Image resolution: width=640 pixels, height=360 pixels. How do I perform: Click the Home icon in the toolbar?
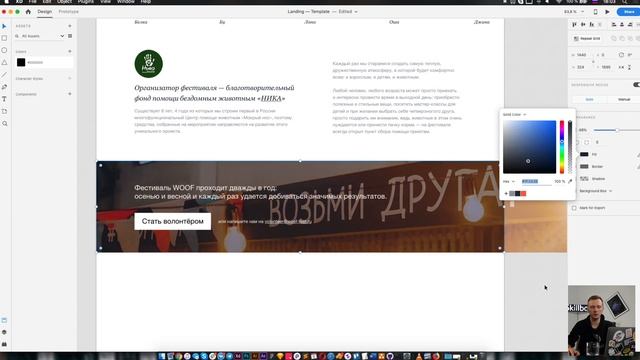click(x=28, y=12)
